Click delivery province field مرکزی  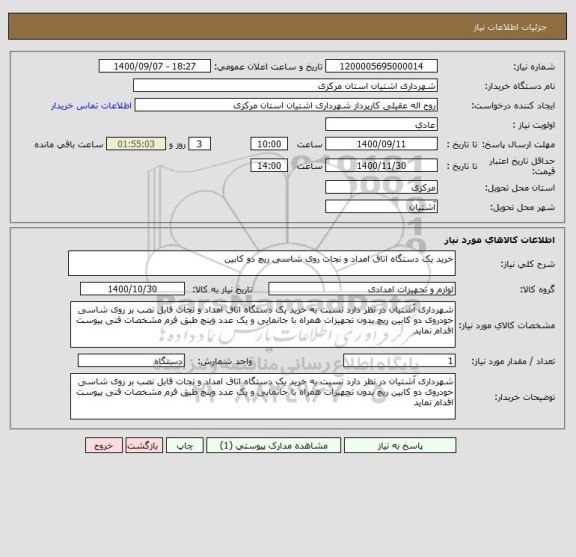(381, 187)
